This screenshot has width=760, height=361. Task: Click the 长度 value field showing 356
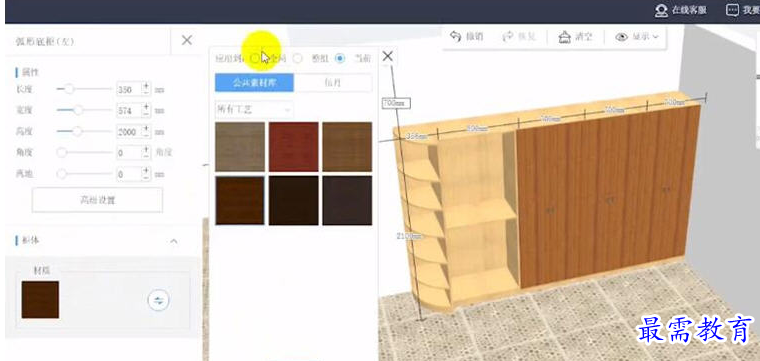click(x=128, y=90)
